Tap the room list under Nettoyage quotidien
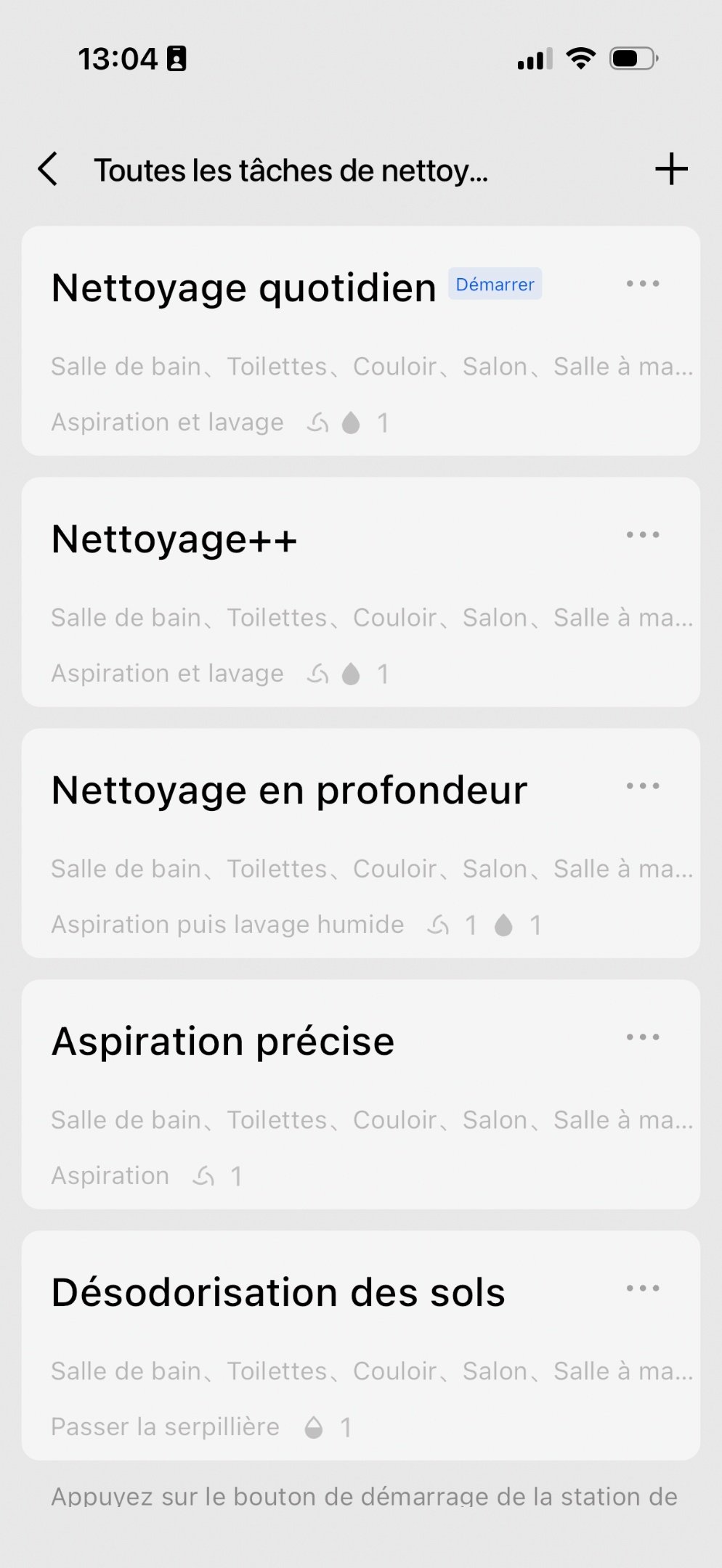The width and height of the screenshot is (722, 1568). 371,367
